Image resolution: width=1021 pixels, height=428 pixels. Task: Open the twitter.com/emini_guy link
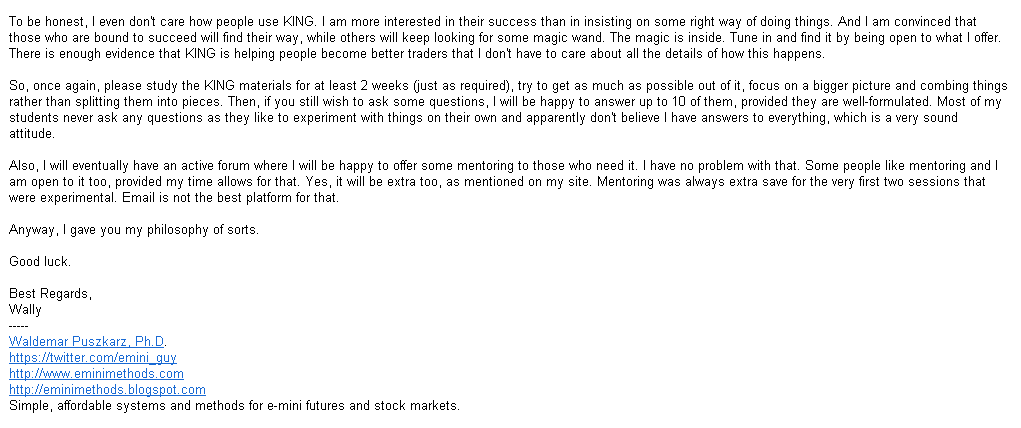point(92,358)
